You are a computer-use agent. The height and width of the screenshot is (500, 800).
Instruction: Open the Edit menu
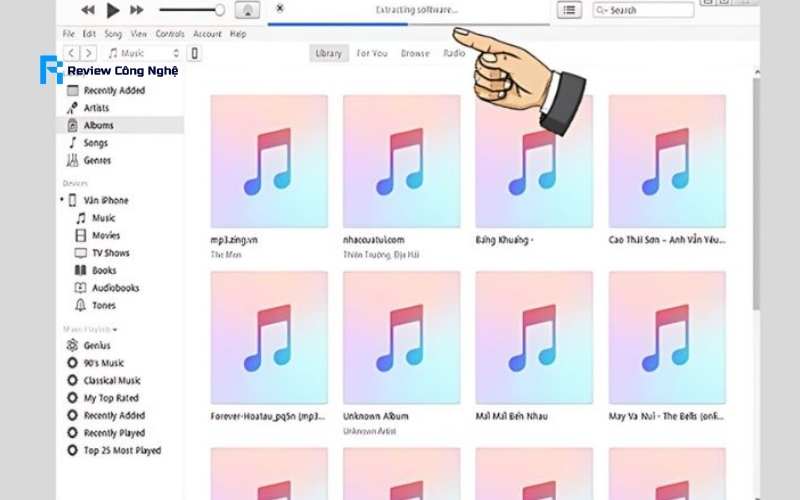pyautogui.click(x=89, y=34)
